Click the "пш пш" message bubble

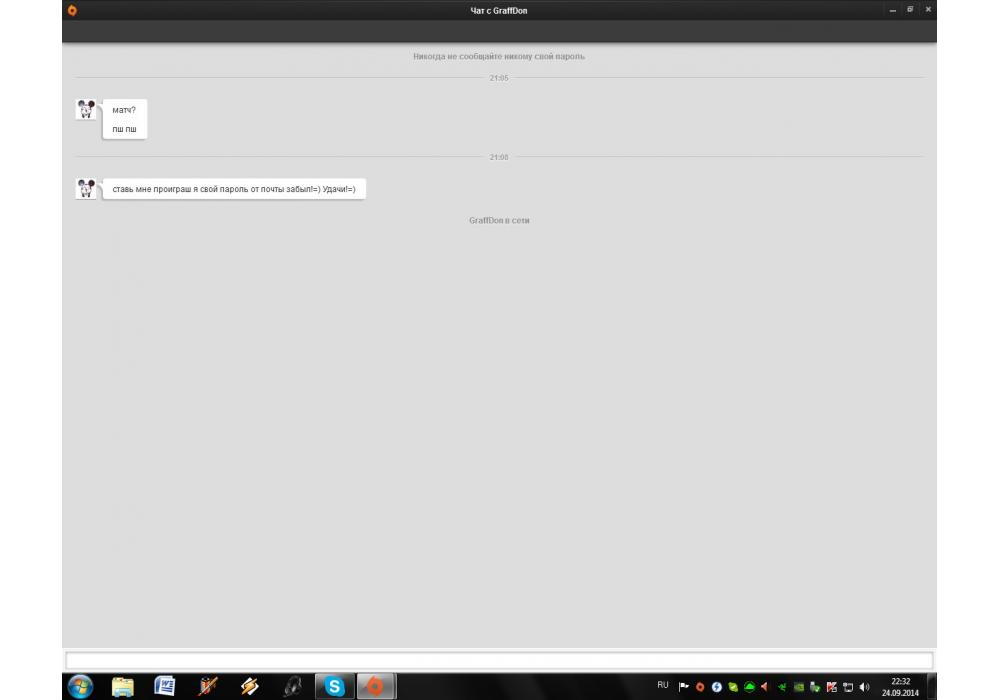pos(124,130)
